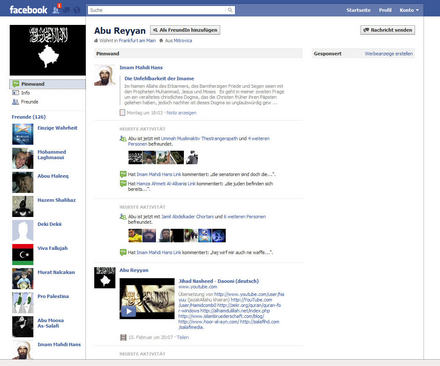Open Imam Mahdi Hans author link on wall post
440x366 pixels.
(x=141, y=67)
